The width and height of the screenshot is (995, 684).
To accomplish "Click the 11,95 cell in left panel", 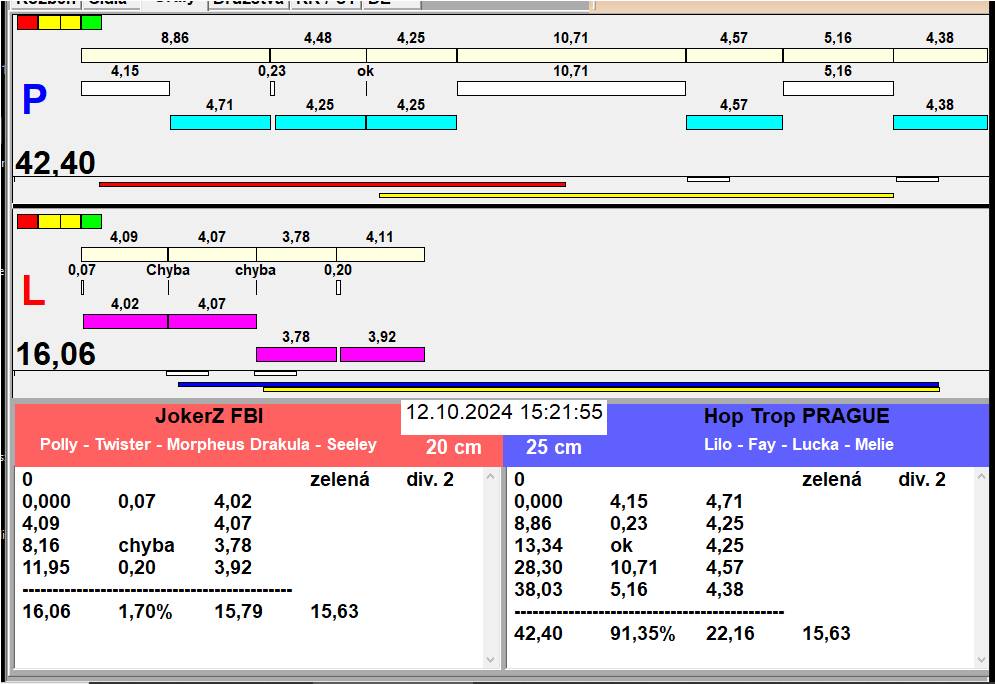I will coord(46,567).
